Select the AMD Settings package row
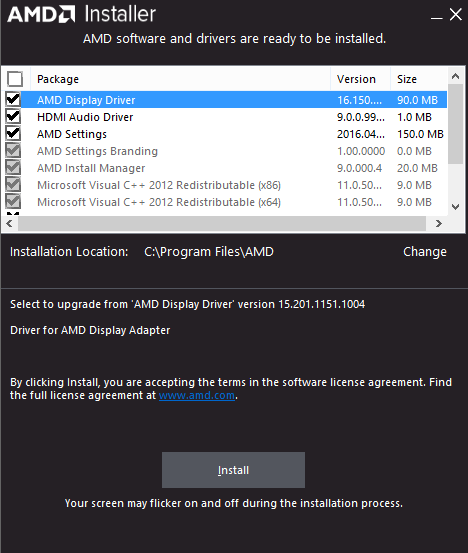 234,134
